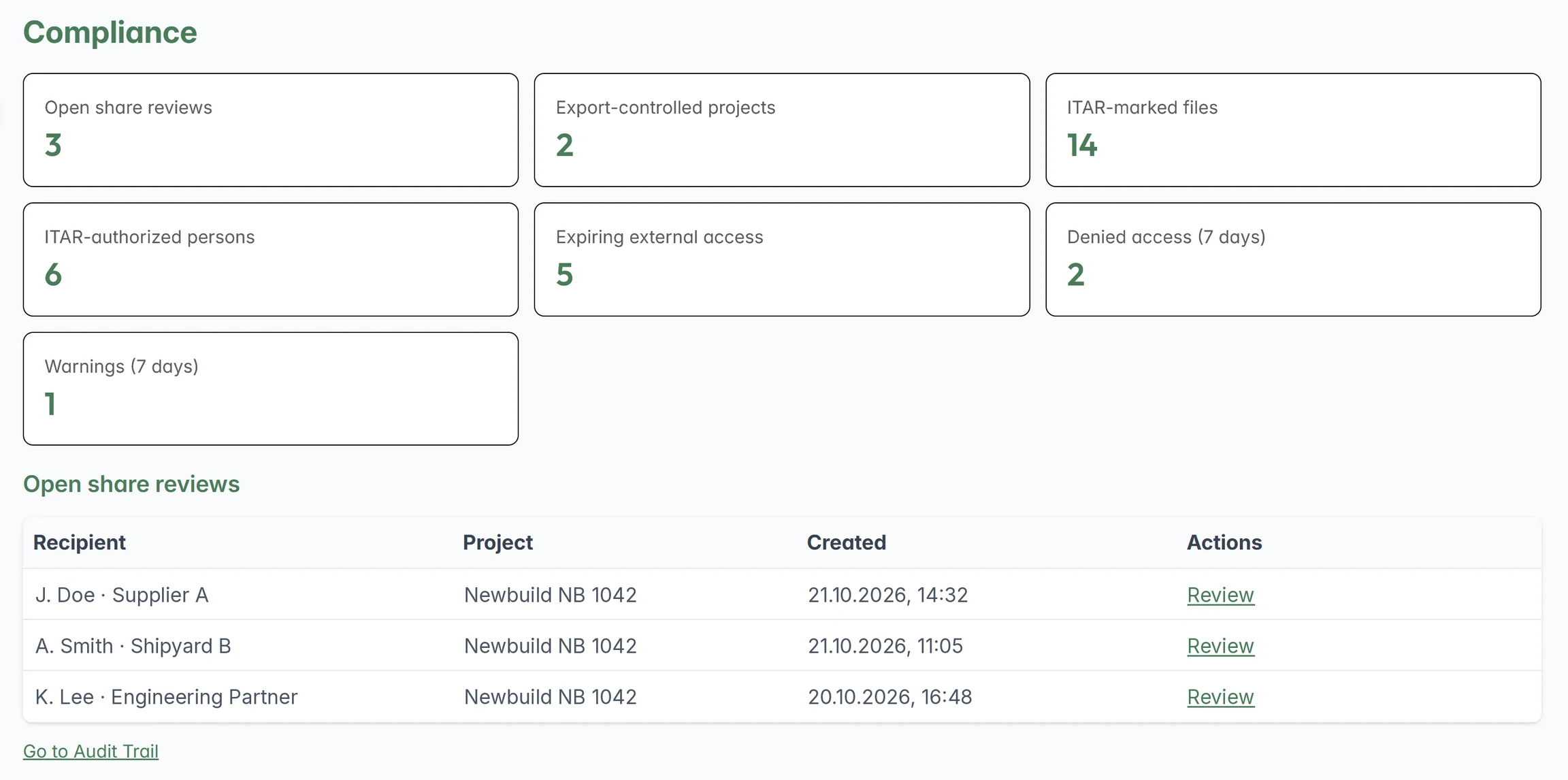Click the ITAR-authorized persons value 6
Screen dimensions: 1568x780
[x=53, y=274]
